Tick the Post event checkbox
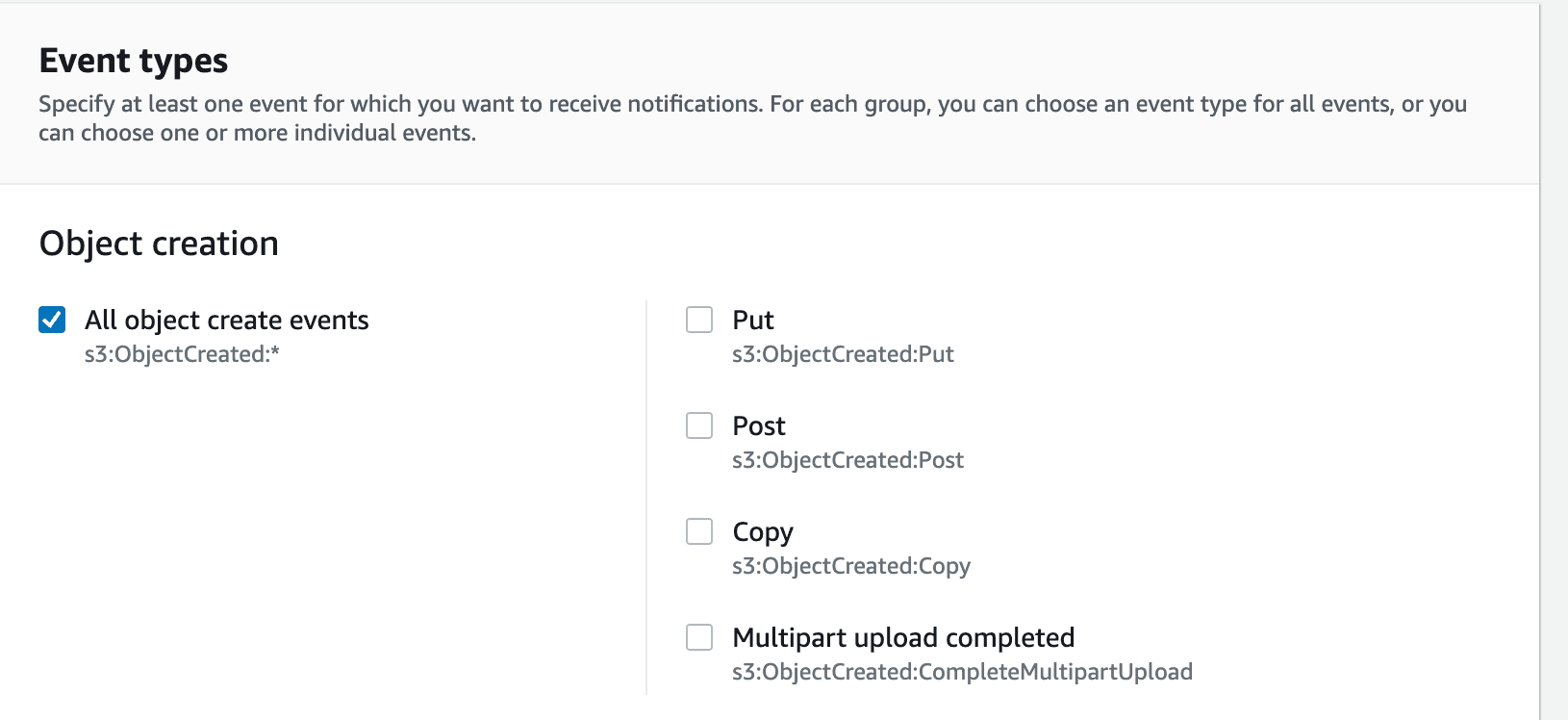1568x720 pixels. point(699,425)
